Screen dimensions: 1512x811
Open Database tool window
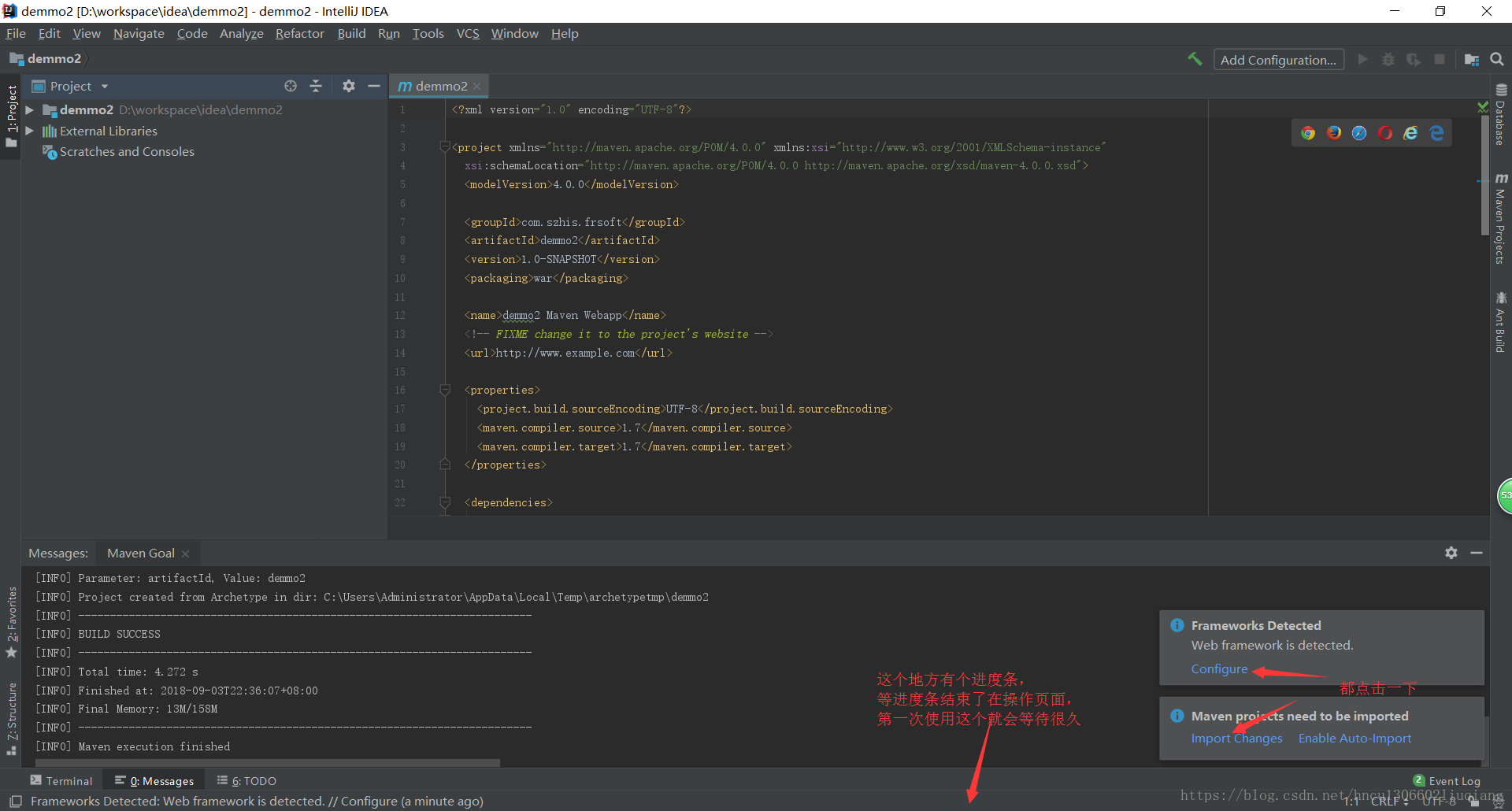pyautogui.click(x=1501, y=115)
